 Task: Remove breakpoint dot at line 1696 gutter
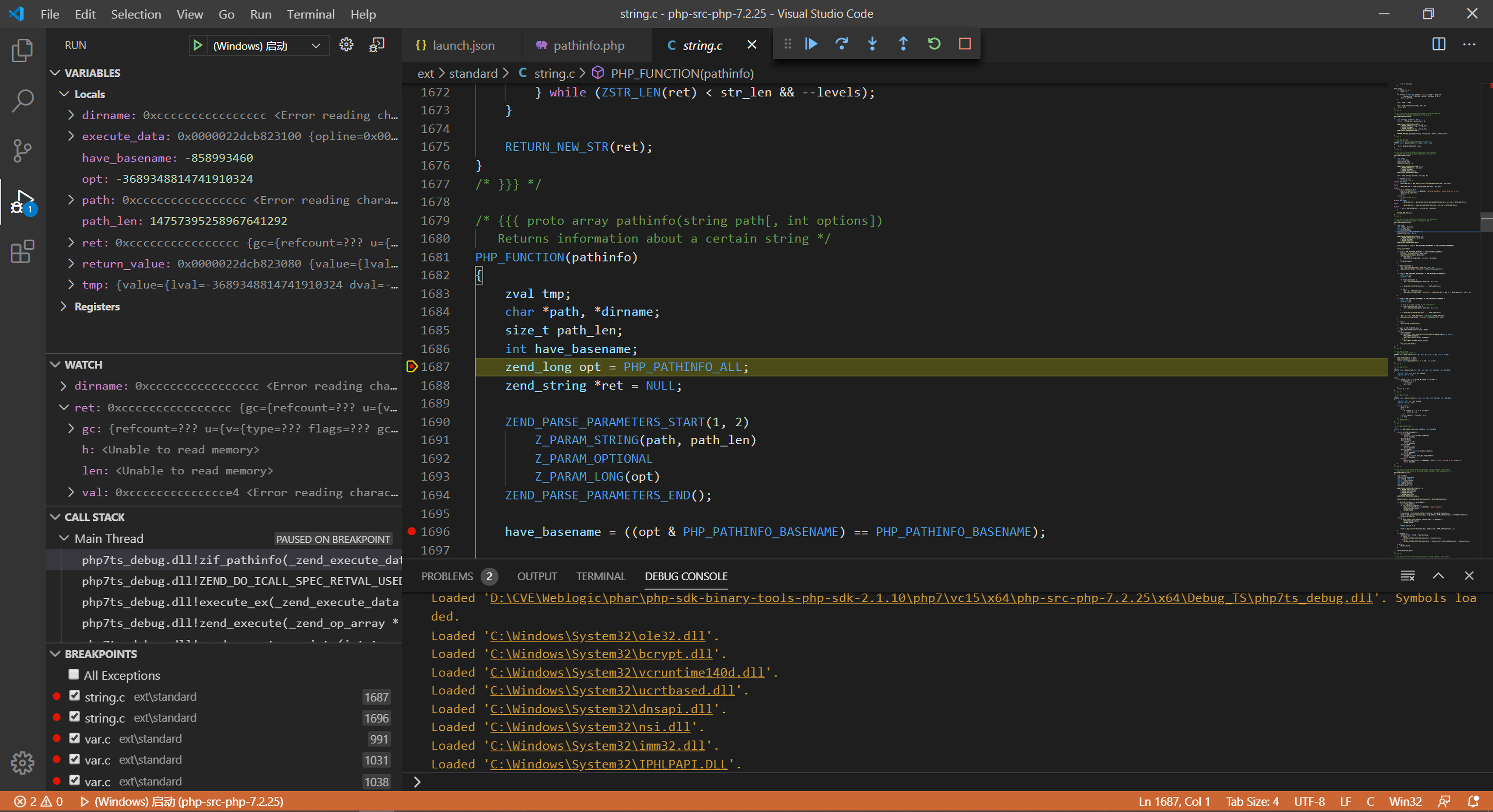(x=412, y=532)
